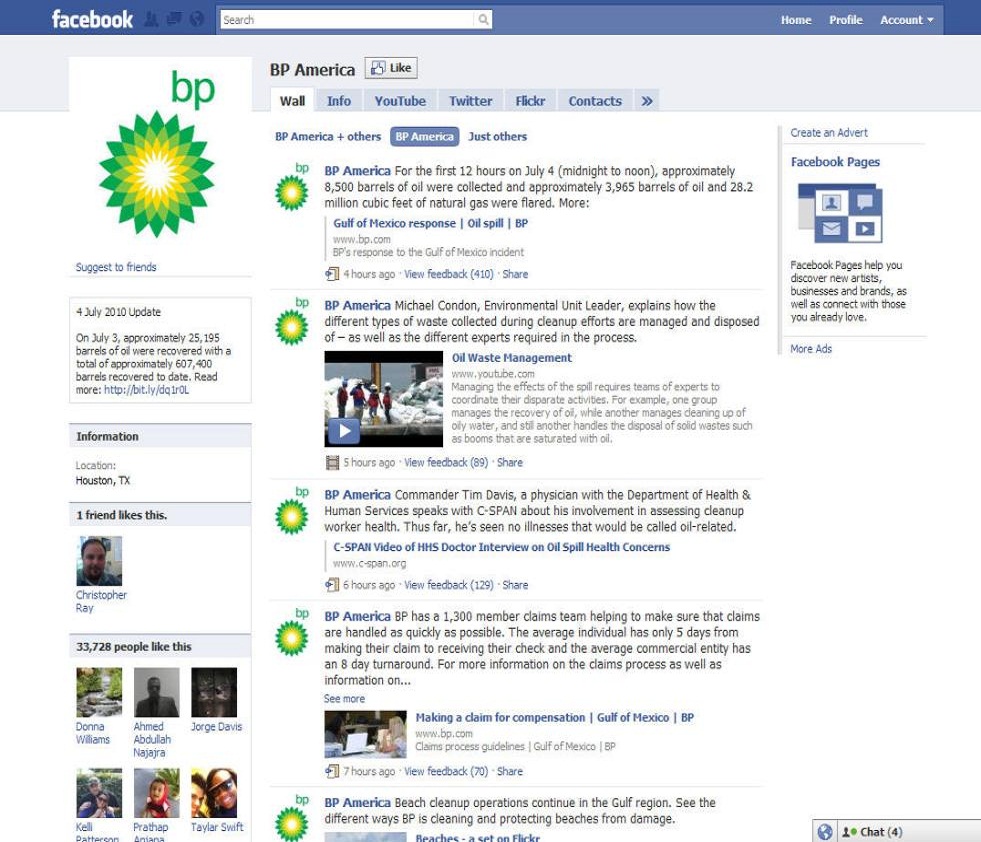Click the Taylar Swift name link

point(217,827)
